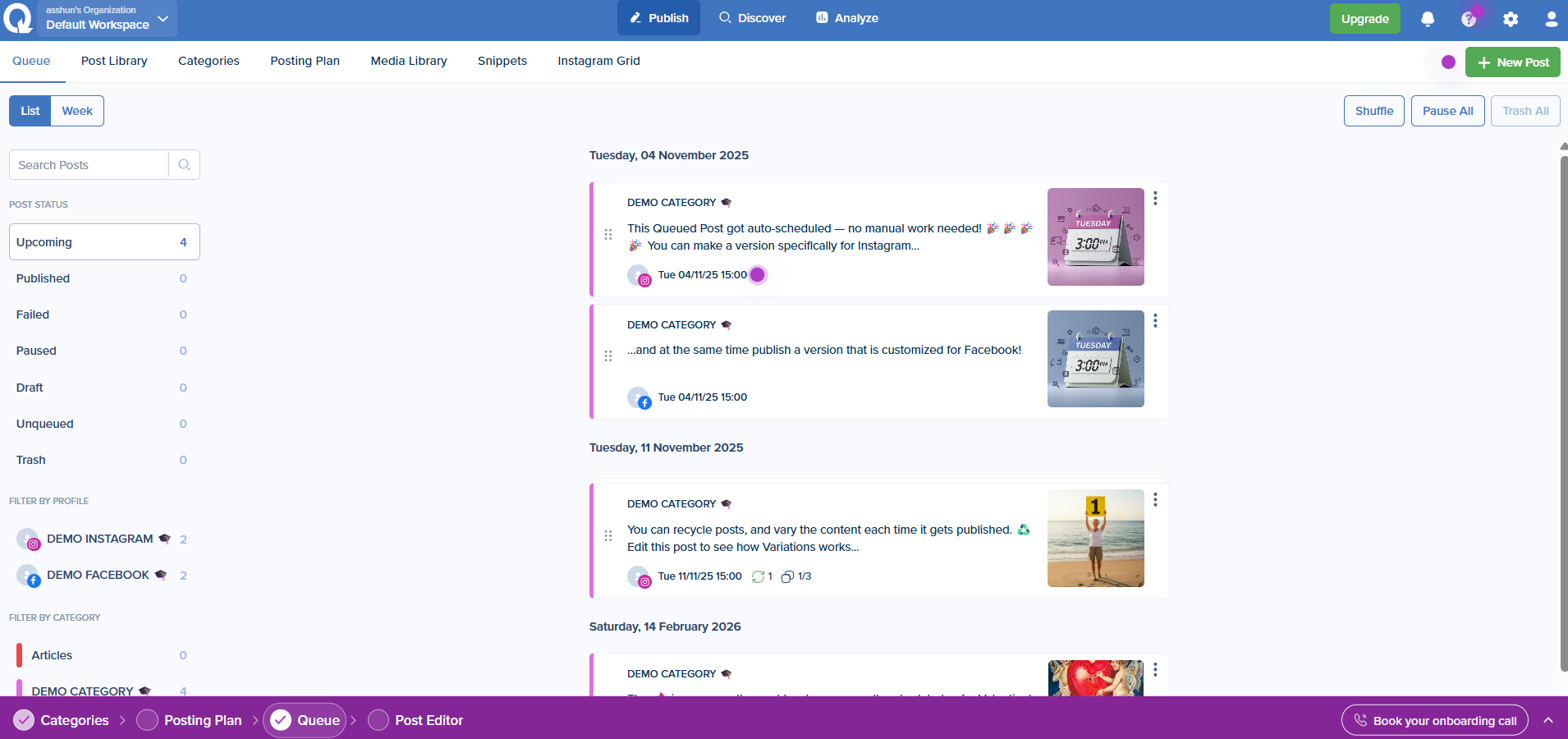Screen dimensions: 1568x739
Task: Open the Analyze menu
Action: (x=846, y=18)
